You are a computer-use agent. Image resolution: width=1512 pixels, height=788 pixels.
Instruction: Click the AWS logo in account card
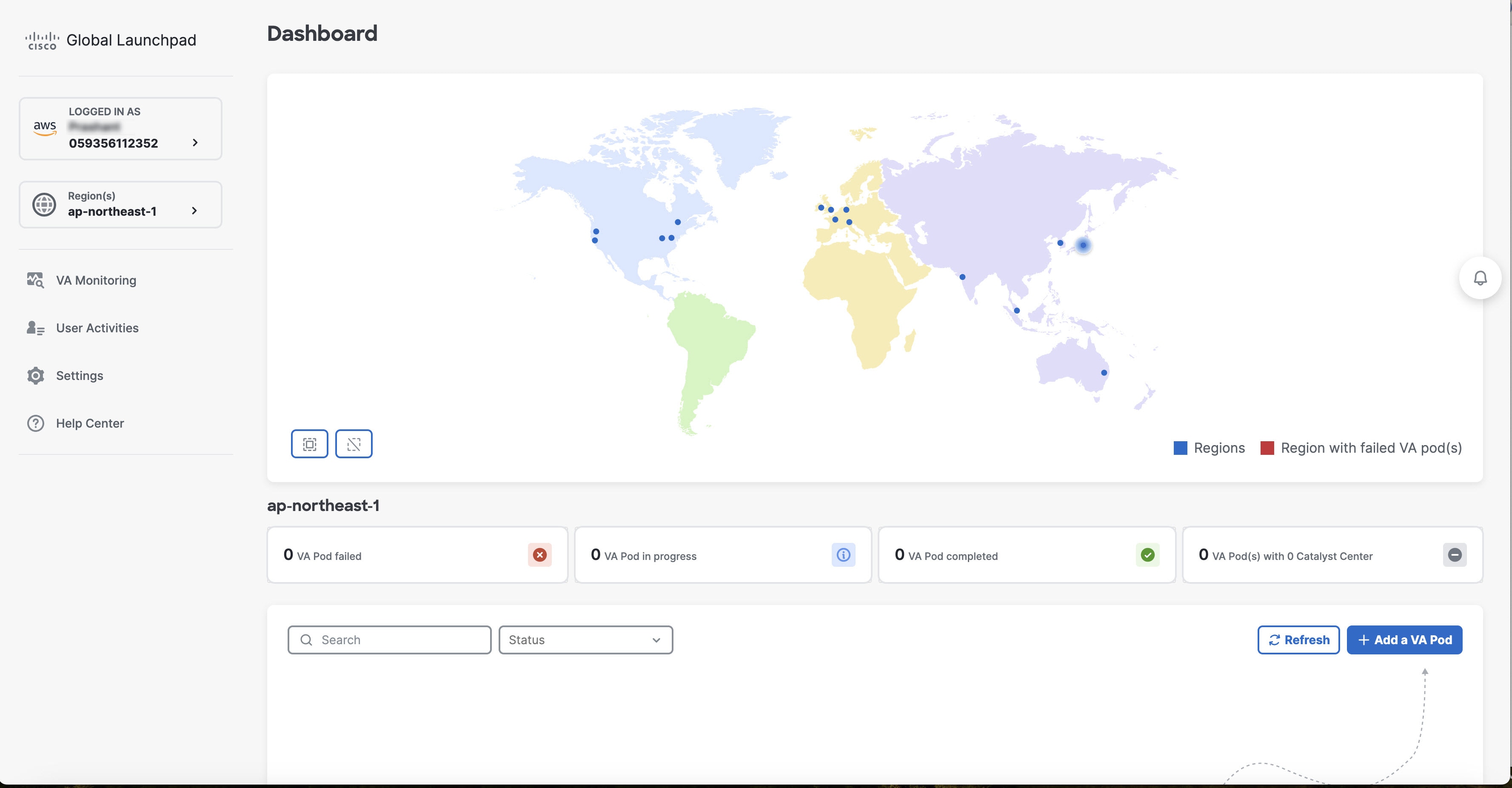click(45, 127)
